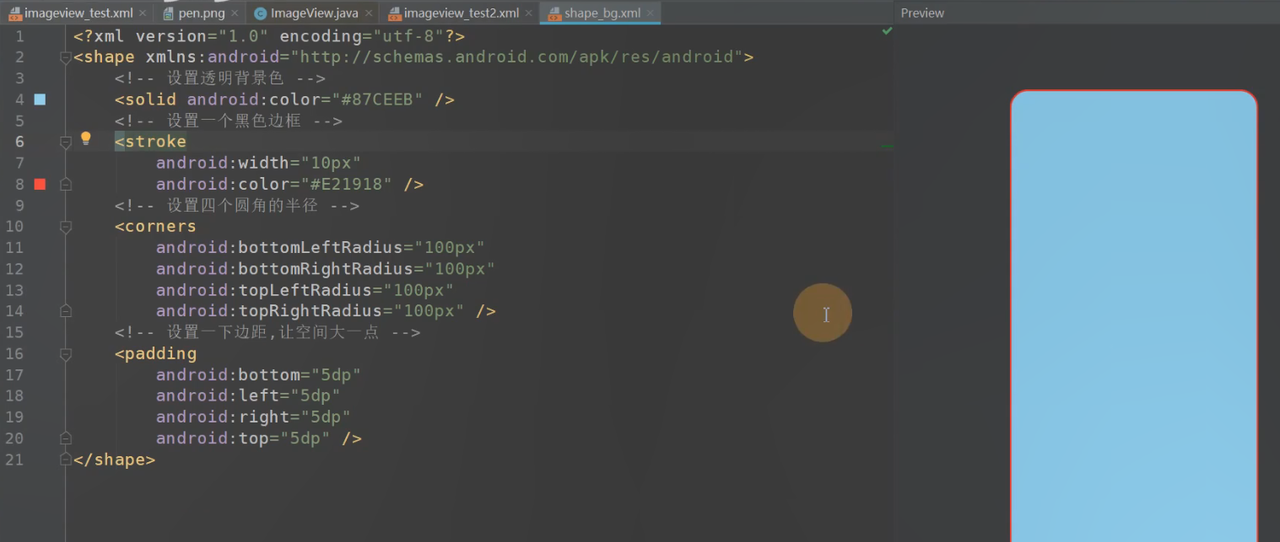
Task: Click the <stroke tag name on line 6
Action: click(150, 142)
